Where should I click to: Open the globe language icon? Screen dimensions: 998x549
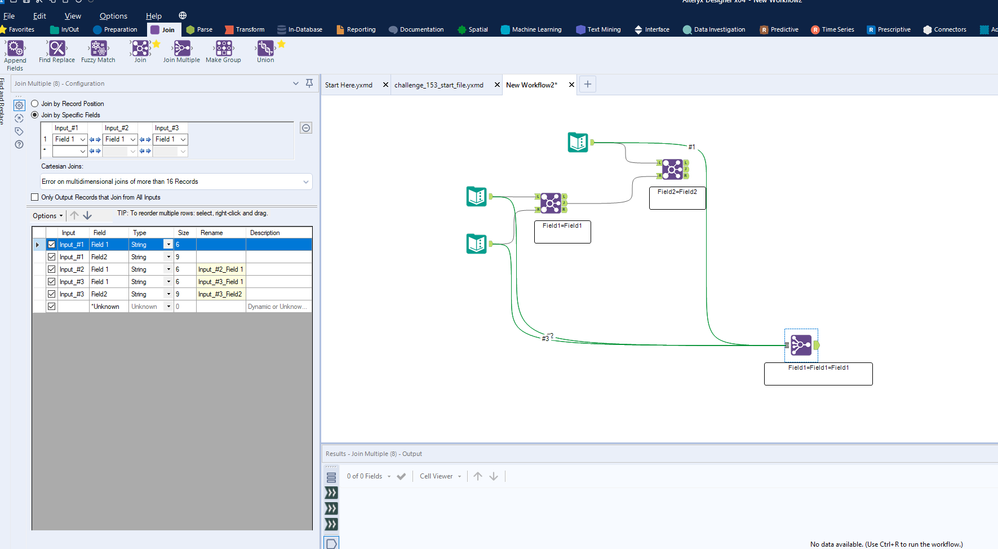tap(183, 15)
